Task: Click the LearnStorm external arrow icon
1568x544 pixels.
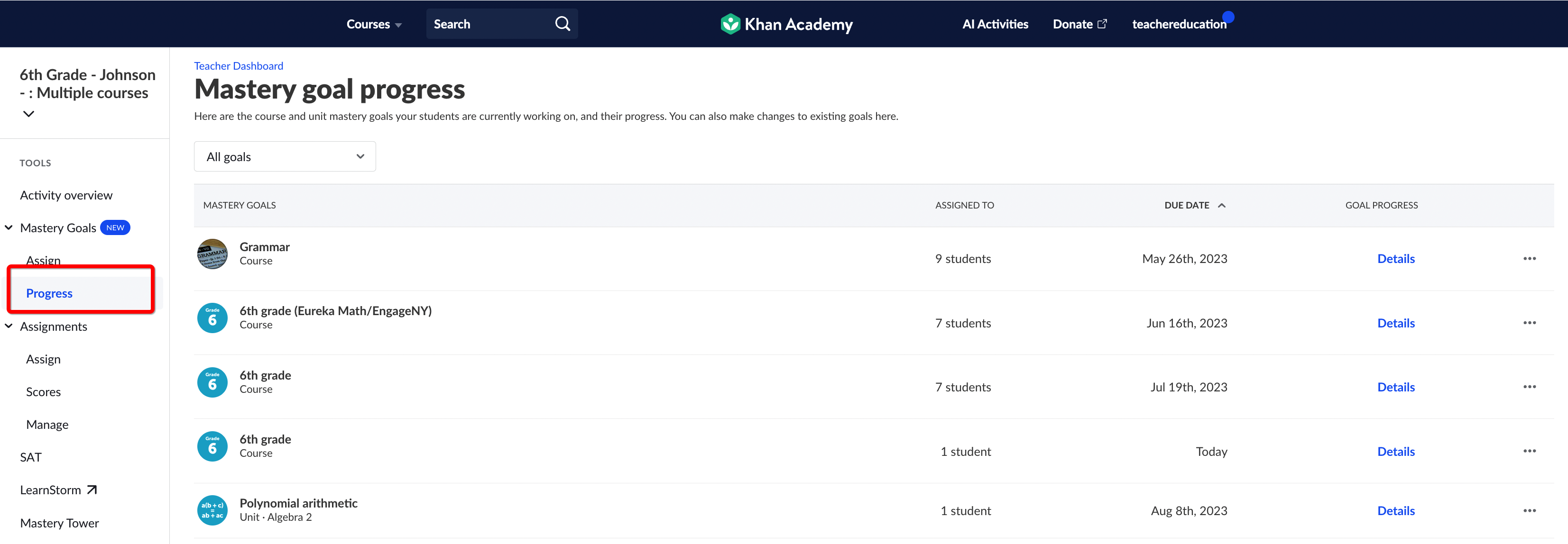Action: [92, 490]
